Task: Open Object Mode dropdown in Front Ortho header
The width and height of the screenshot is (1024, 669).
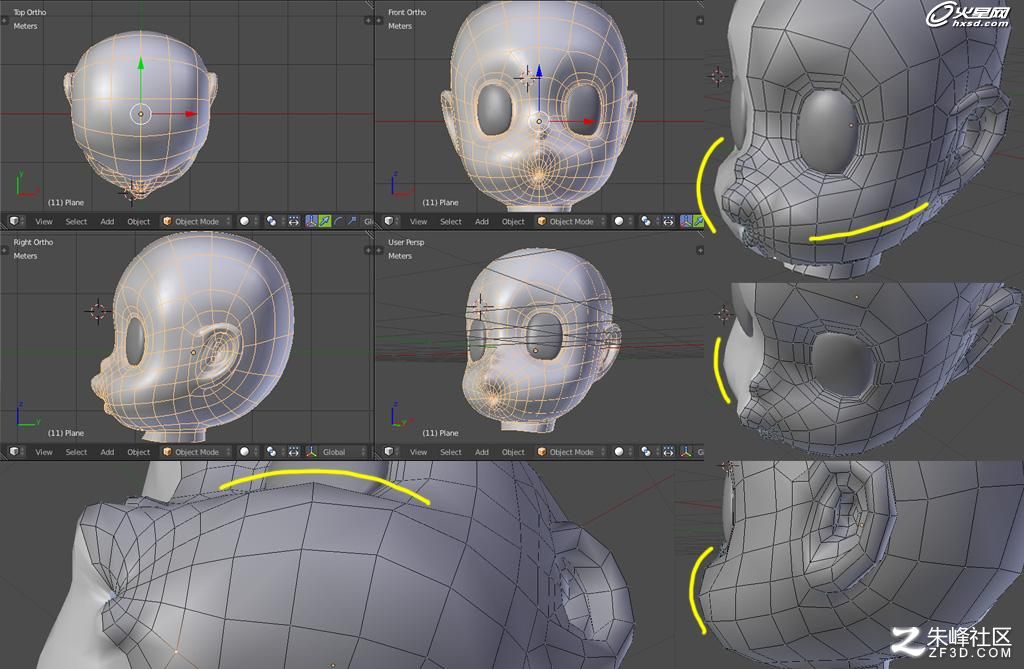Action: click(571, 221)
